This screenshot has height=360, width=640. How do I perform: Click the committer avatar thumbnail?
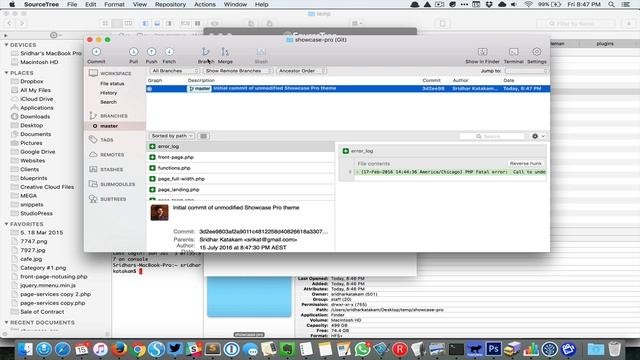tap(159, 213)
